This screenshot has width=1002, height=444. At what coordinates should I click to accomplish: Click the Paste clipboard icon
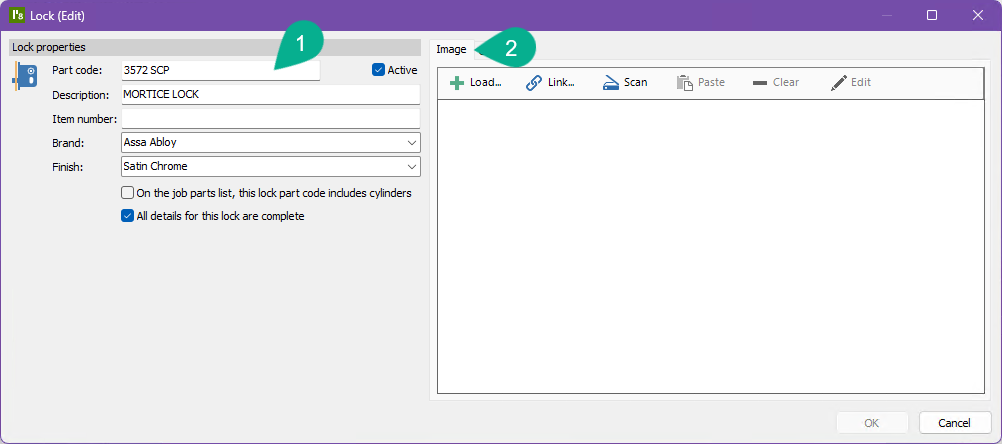tap(685, 83)
